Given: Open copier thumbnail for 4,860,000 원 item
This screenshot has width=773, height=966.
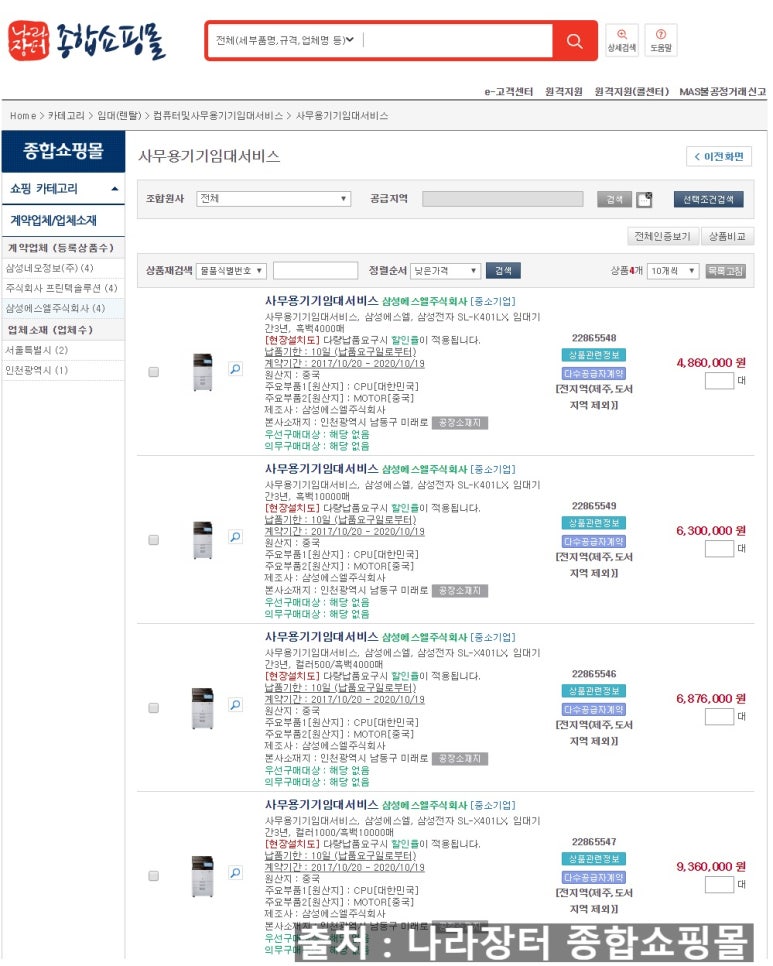Looking at the screenshot, I should click(203, 372).
